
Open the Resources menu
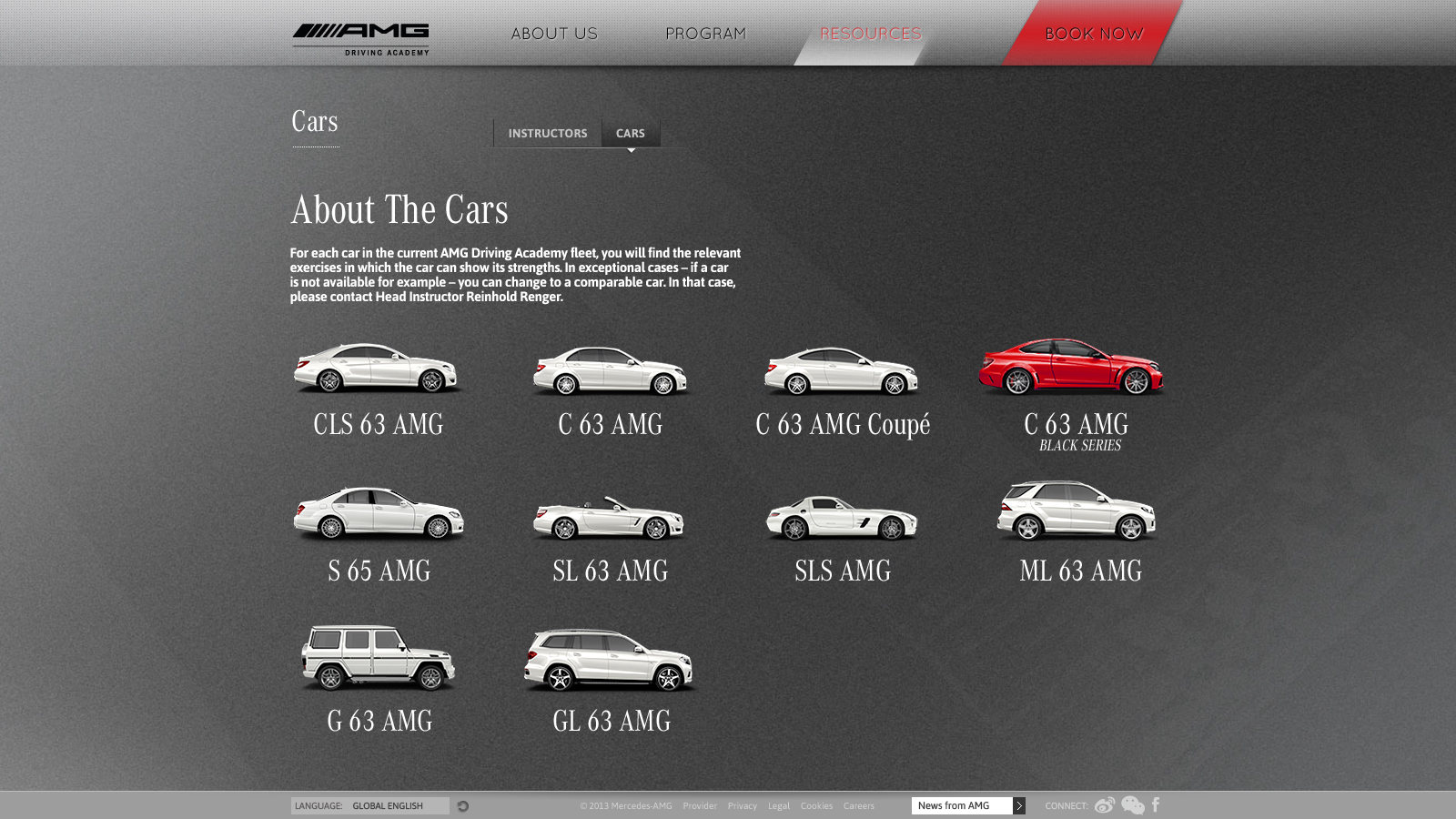coord(871,34)
